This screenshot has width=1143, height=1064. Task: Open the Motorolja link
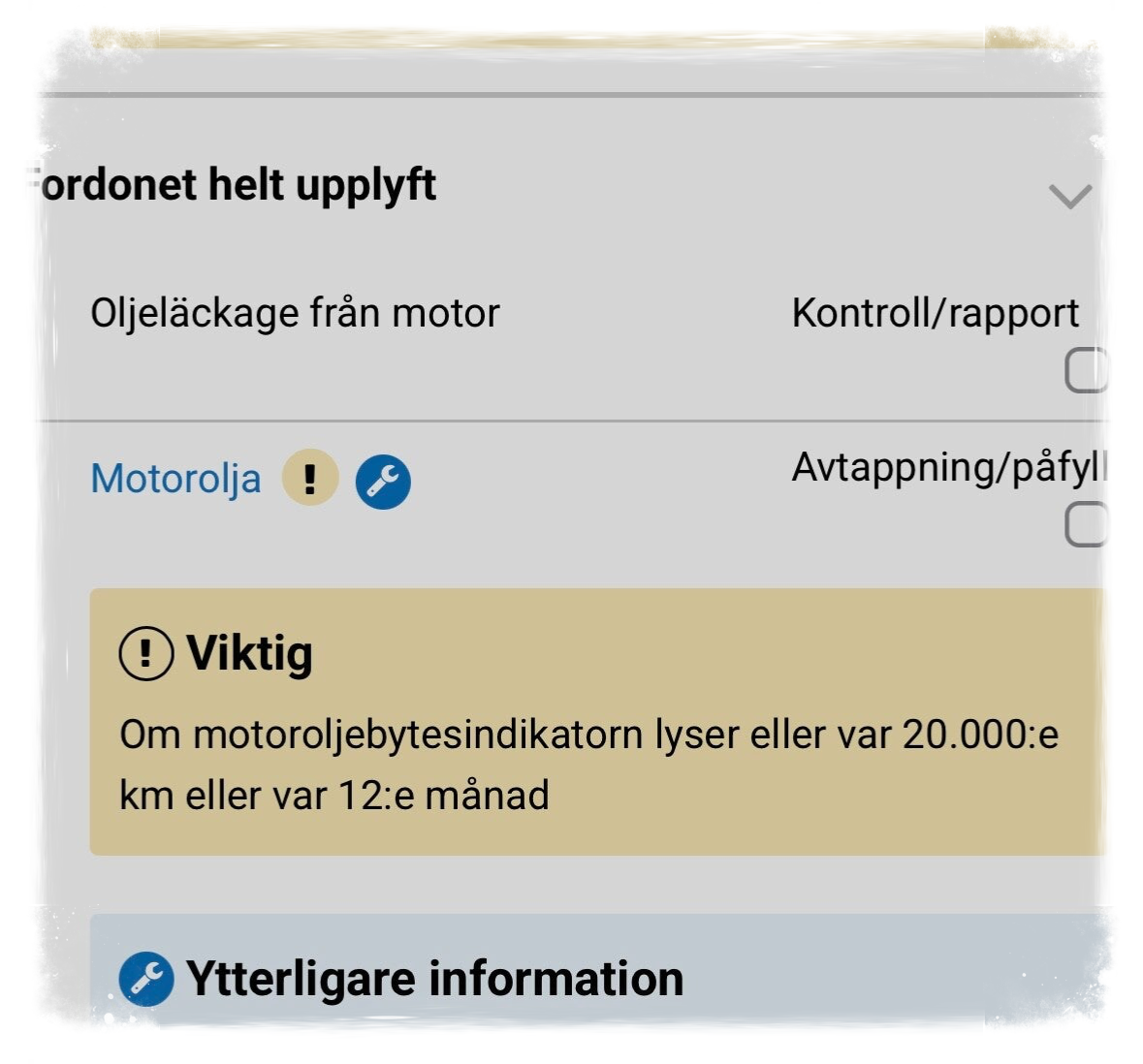coord(175,479)
